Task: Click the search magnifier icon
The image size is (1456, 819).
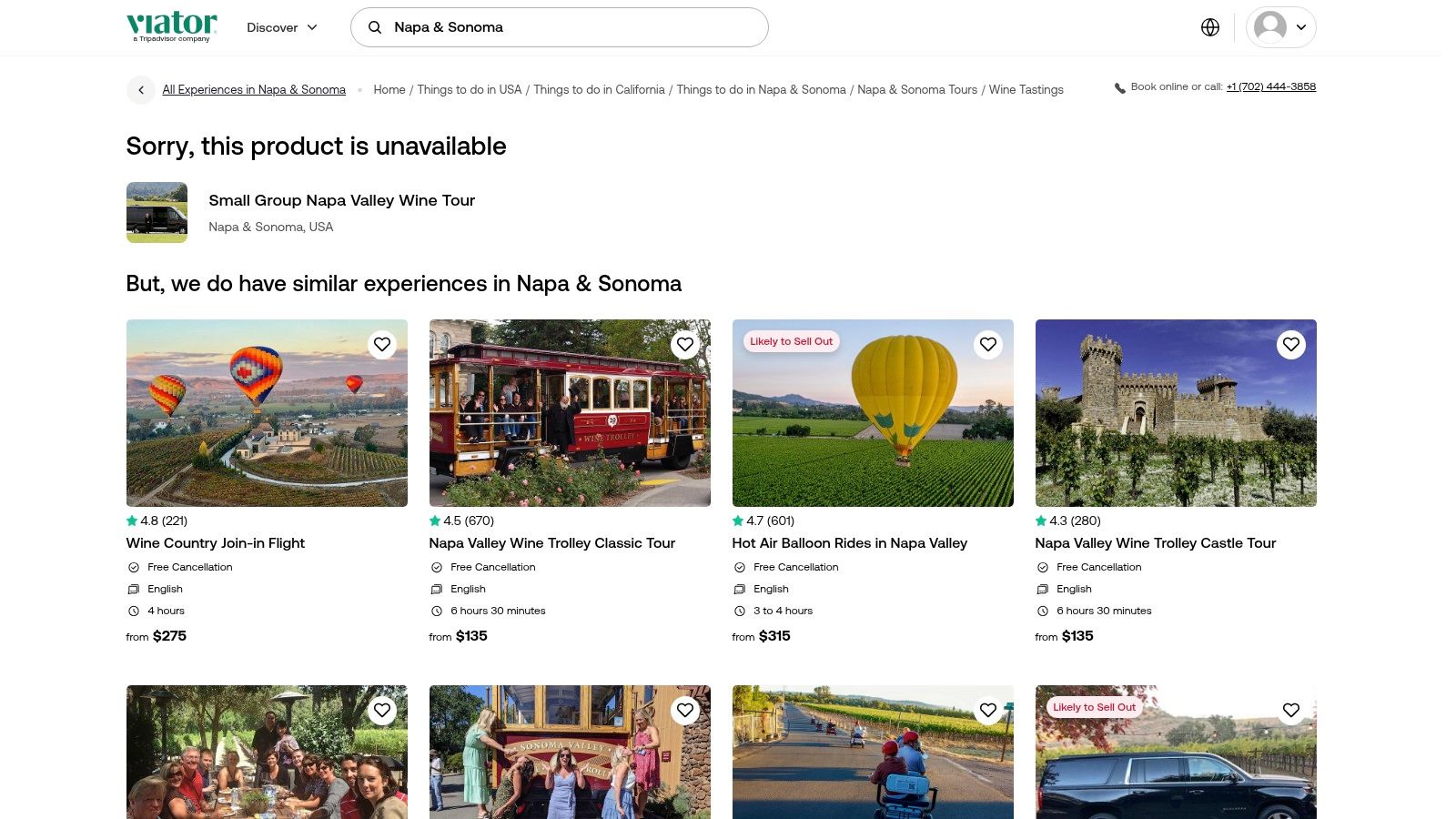Action: 375,27
